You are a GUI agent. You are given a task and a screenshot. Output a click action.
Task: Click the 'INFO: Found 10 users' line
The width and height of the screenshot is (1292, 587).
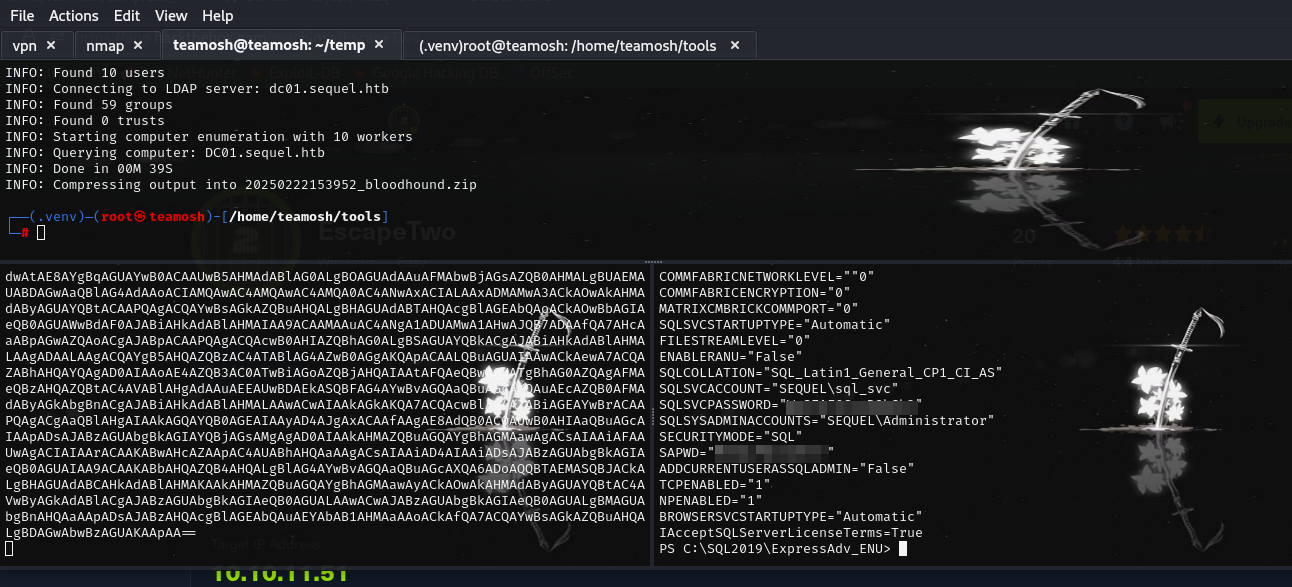[x=85, y=73]
